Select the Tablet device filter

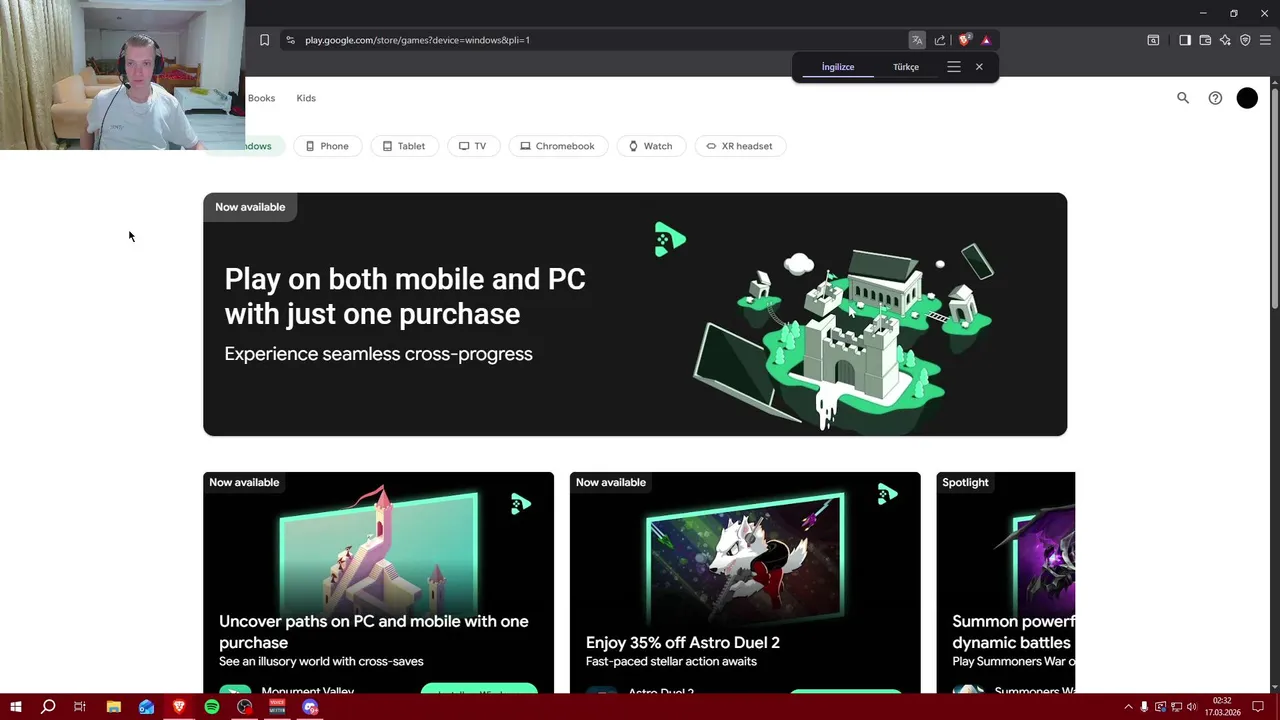[x=404, y=146]
